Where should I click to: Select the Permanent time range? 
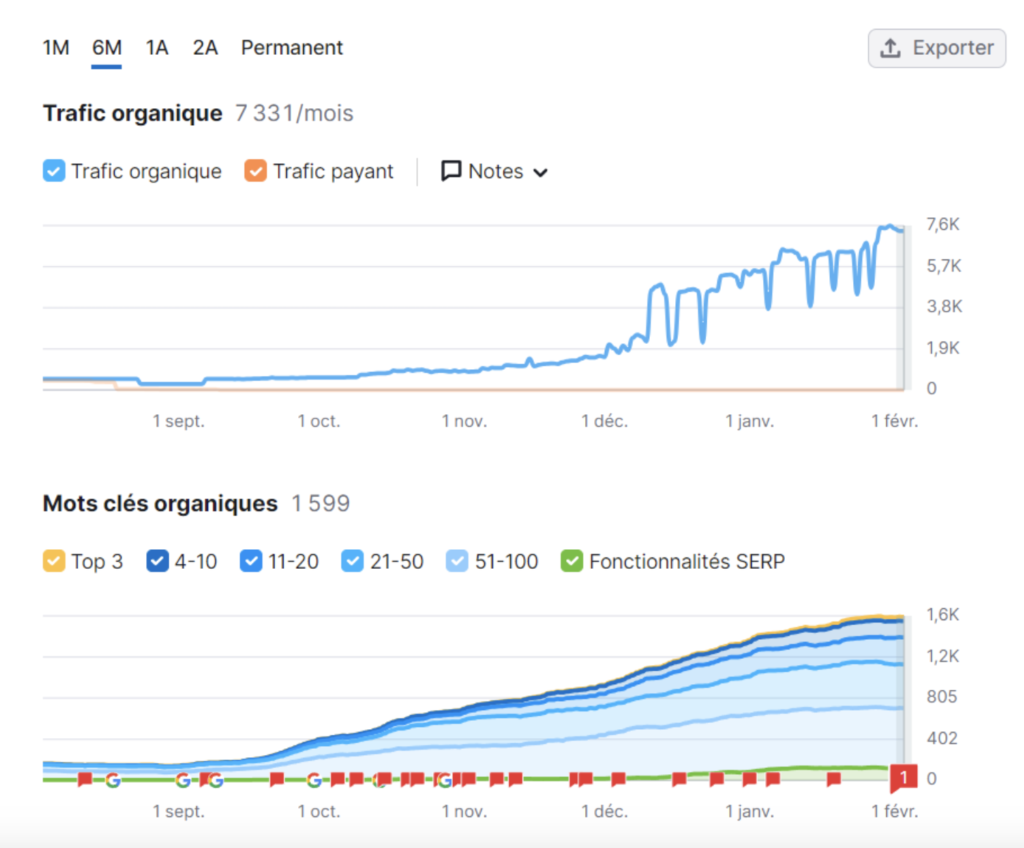pyautogui.click(x=292, y=48)
